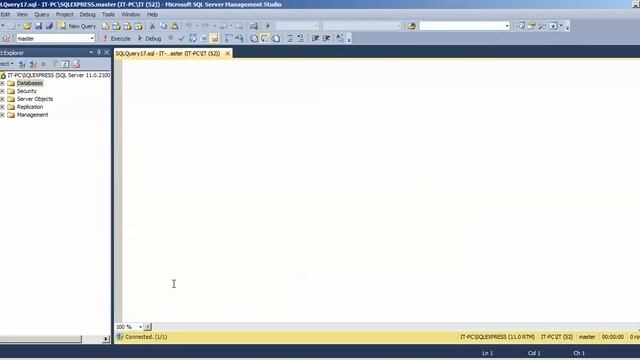This screenshot has height=360, width=640.
Task: Click the Open File folder icon
Action: click(27, 26)
